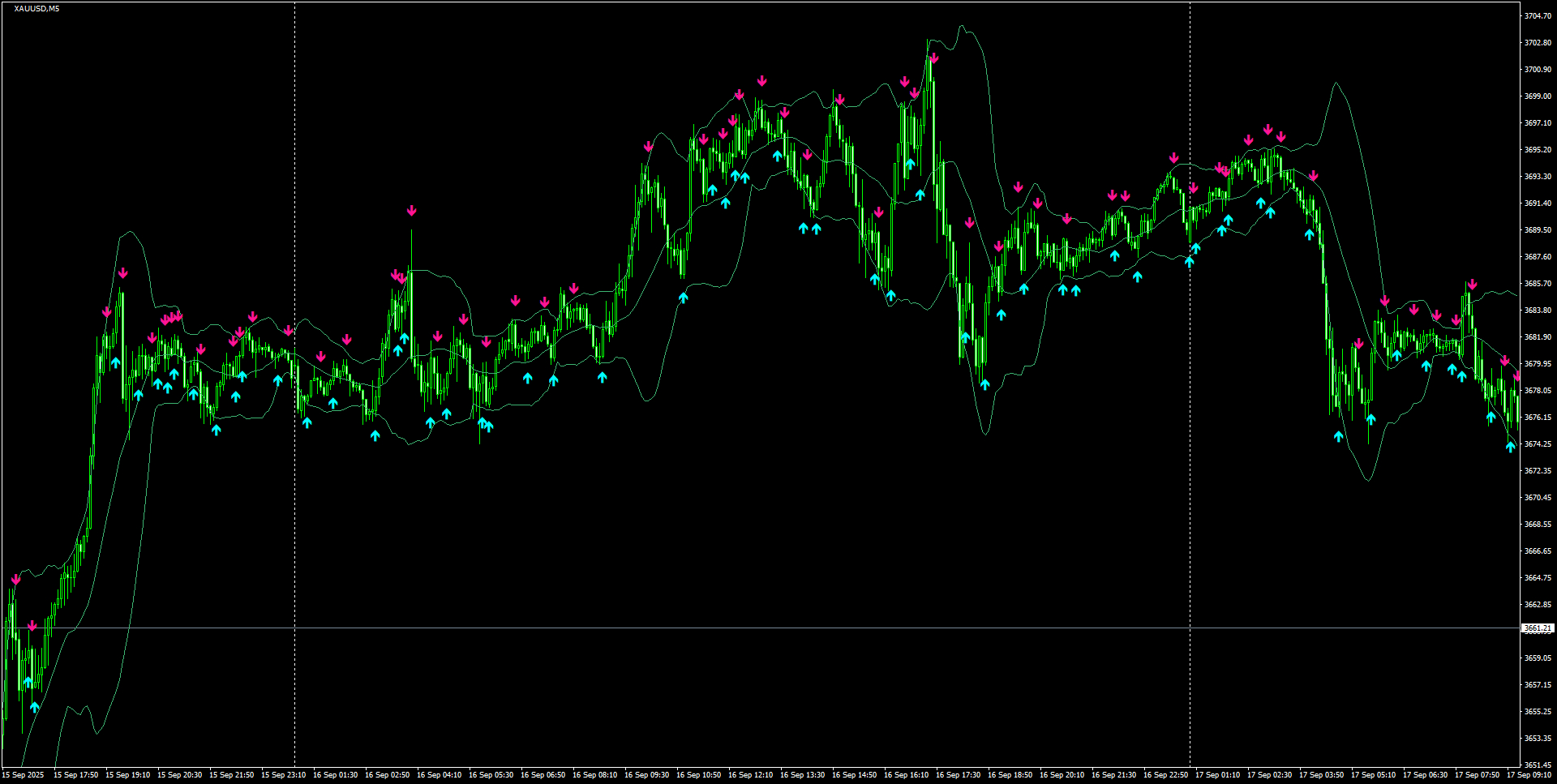Image resolution: width=1557 pixels, height=784 pixels.
Task: Click the 3666.65 price scale value
Action: 1538,551
